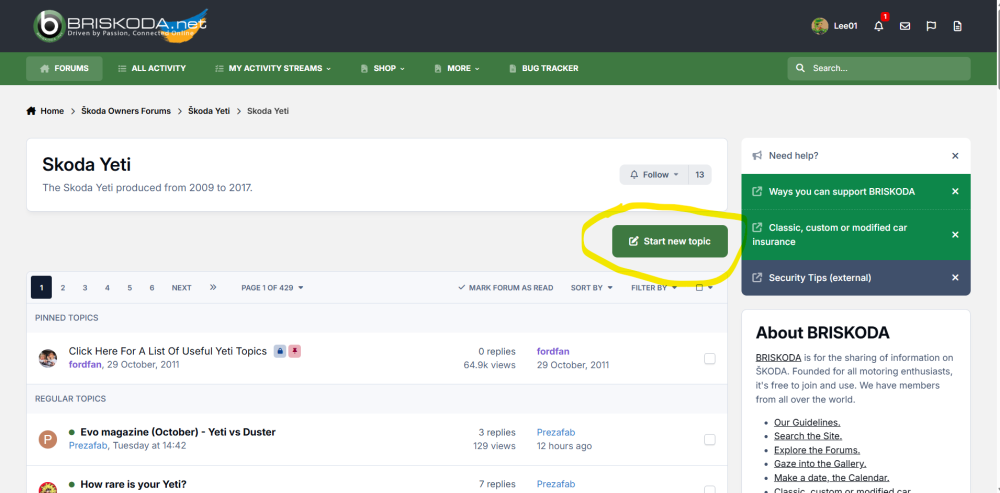Image resolution: width=1000 pixels, height=493 pixels.
Task: Dismiss the Need help? announcement
Action: click(x=955, y=156)
